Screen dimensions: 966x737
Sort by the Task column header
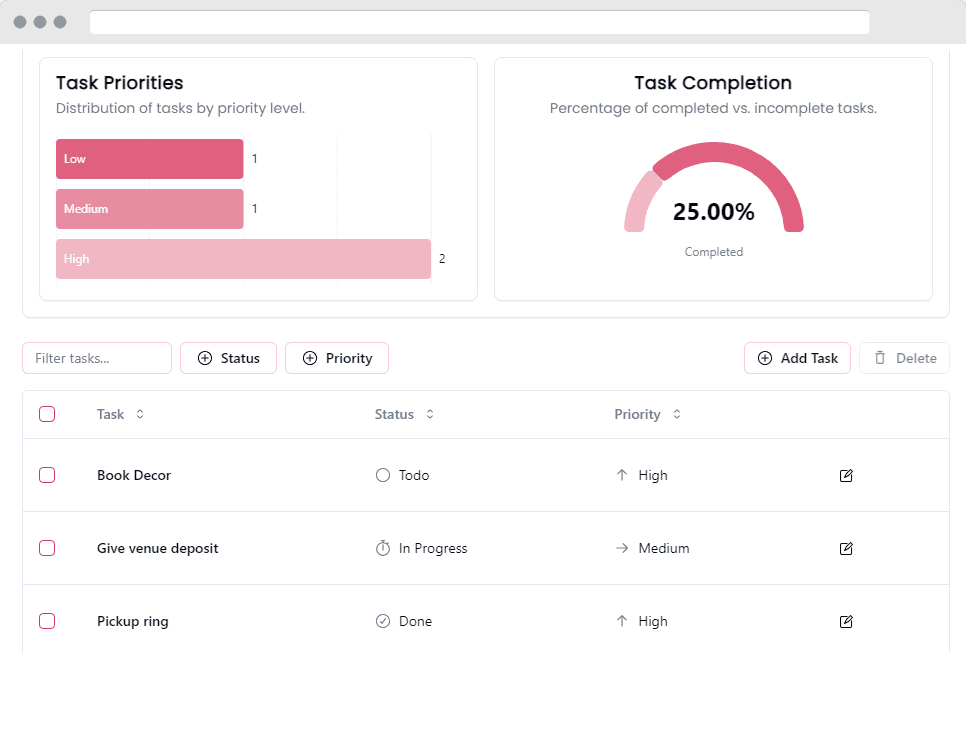[x=120, y=414]
